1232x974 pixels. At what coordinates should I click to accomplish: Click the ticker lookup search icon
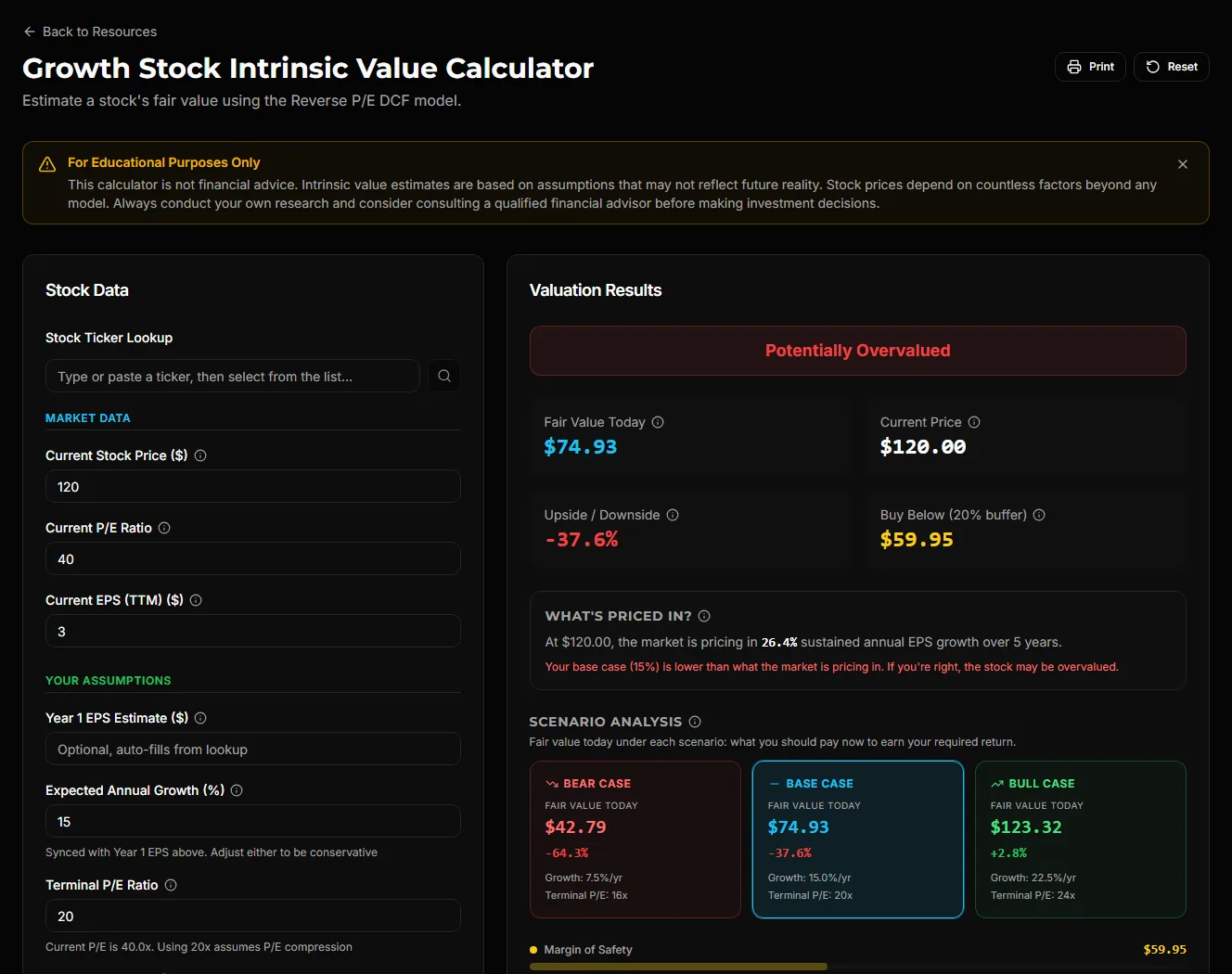point(444,376)
